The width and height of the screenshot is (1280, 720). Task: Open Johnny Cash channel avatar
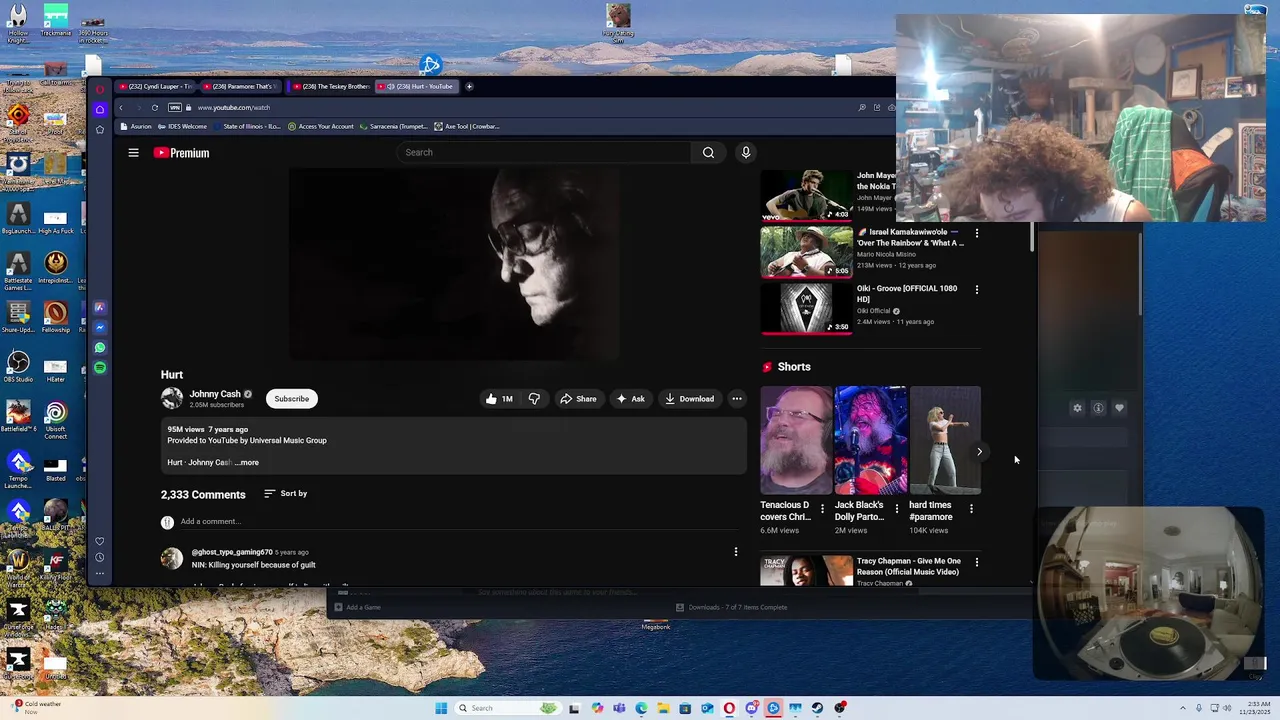[x=172, y=398]
